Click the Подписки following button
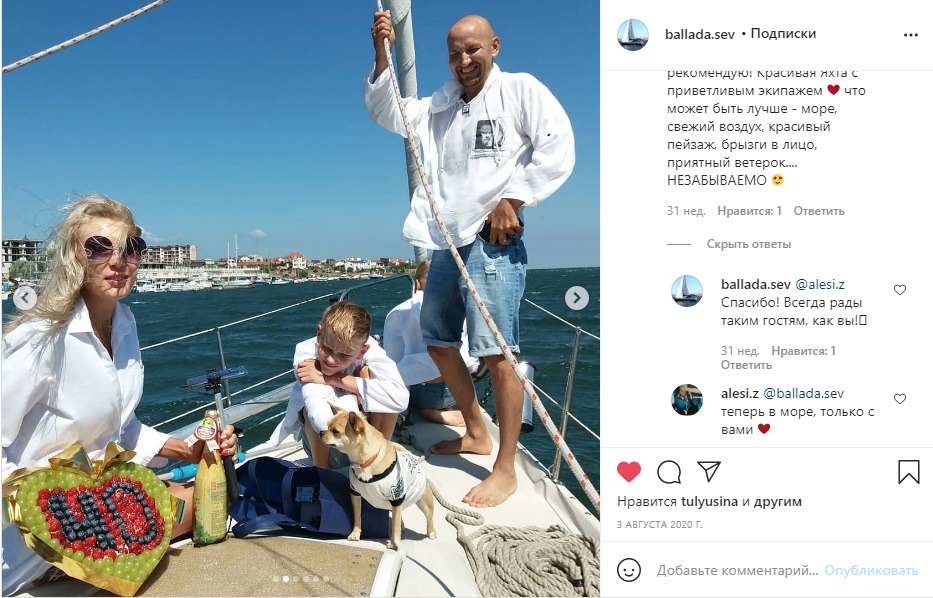The width and height of the screenshot is (933, 598). tap(783, 33)
